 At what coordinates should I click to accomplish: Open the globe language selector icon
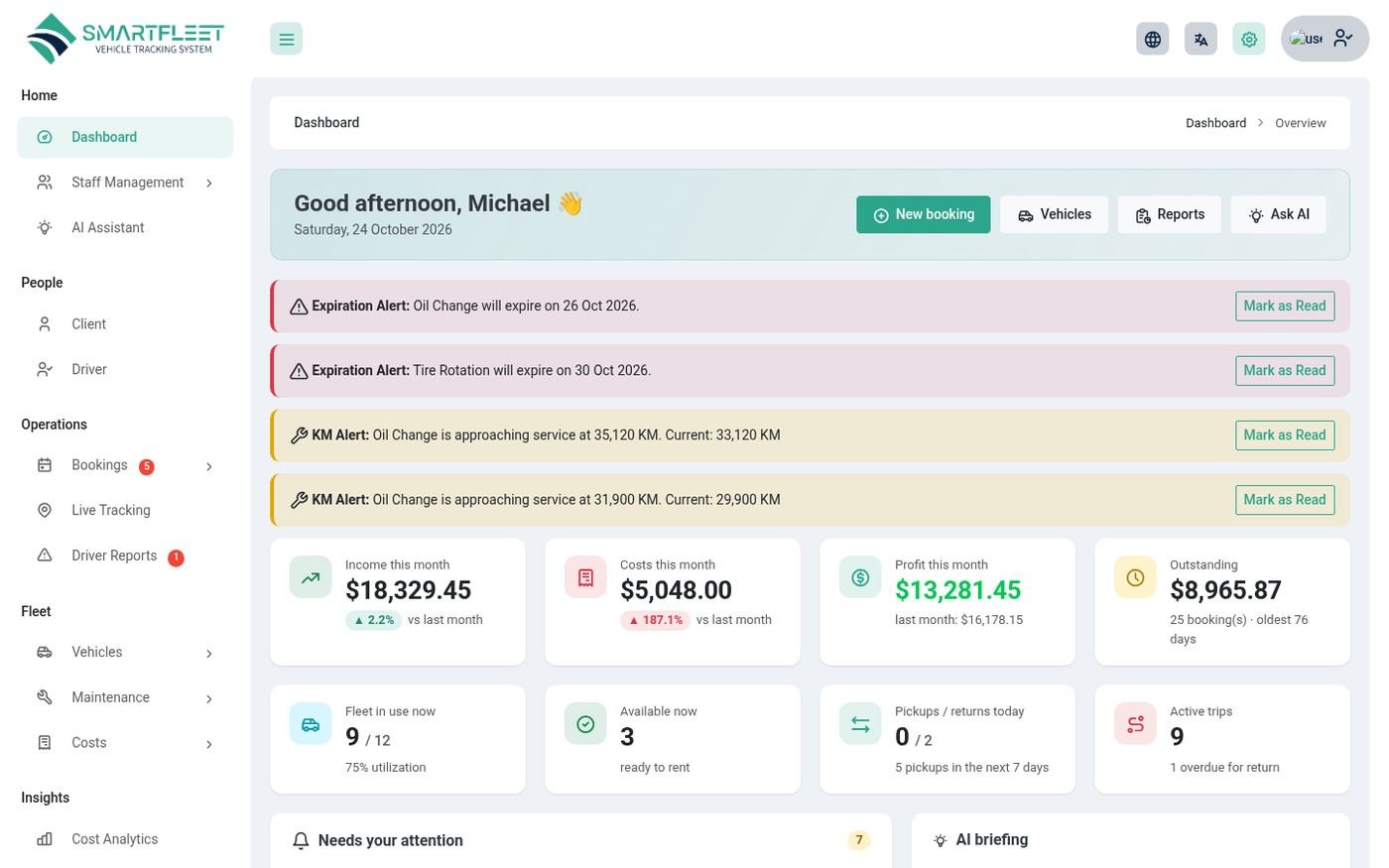pyautogui.click(x=1152, y=39)
